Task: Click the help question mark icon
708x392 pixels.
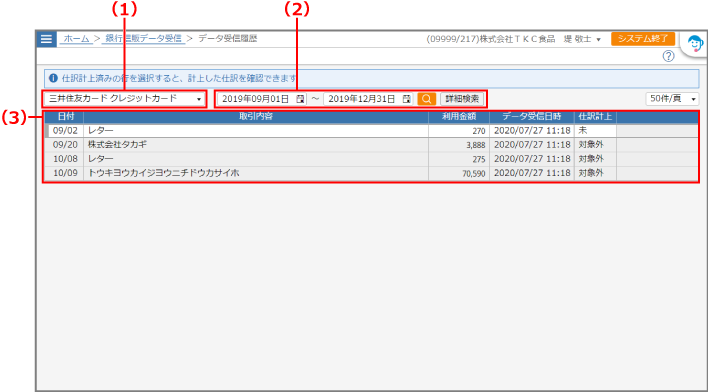Action: 668,56
